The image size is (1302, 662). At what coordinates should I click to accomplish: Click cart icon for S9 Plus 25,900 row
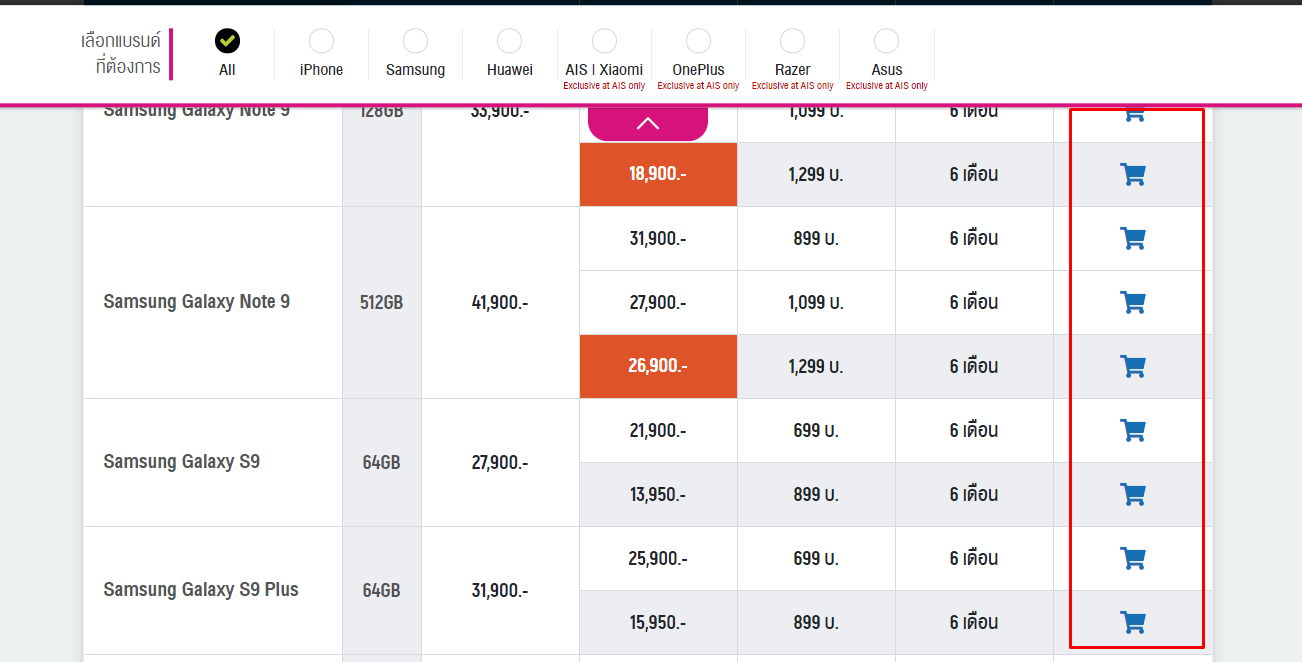pos(1132,559)
